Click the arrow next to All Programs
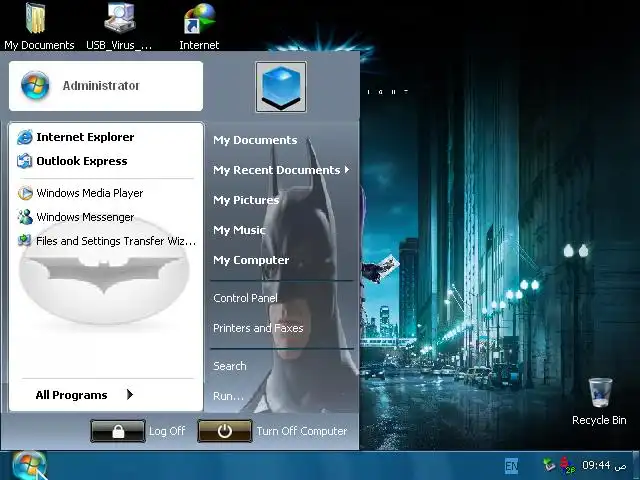The width and height of the screenshot is (640, 480). coord(130,395)
